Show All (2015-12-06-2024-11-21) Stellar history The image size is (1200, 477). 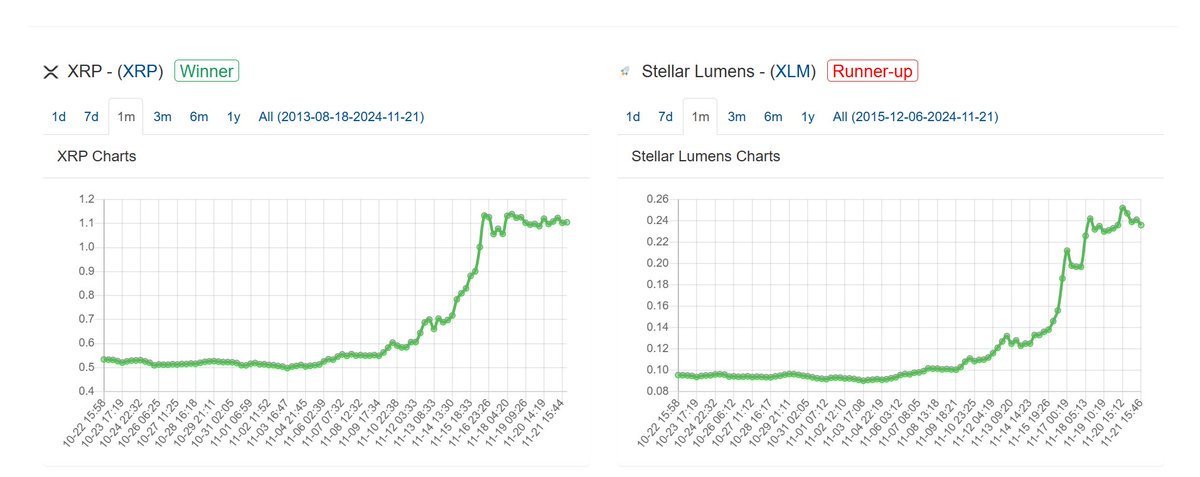[x=916, y=117]
